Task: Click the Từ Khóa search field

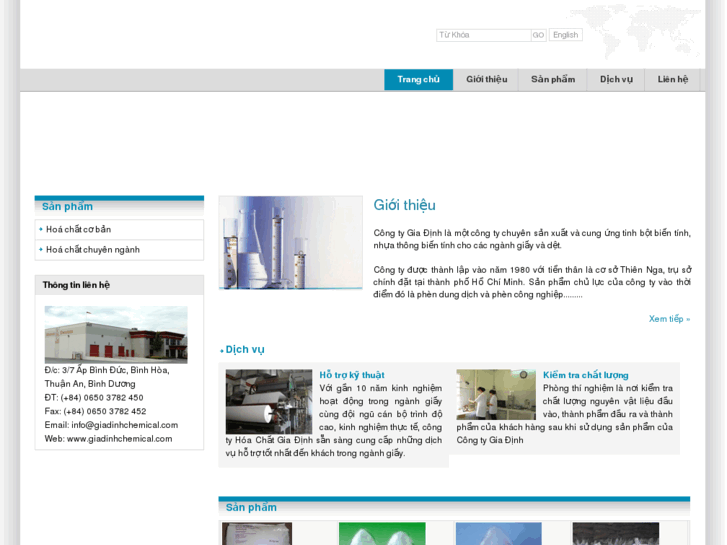Action: (483, 35)
